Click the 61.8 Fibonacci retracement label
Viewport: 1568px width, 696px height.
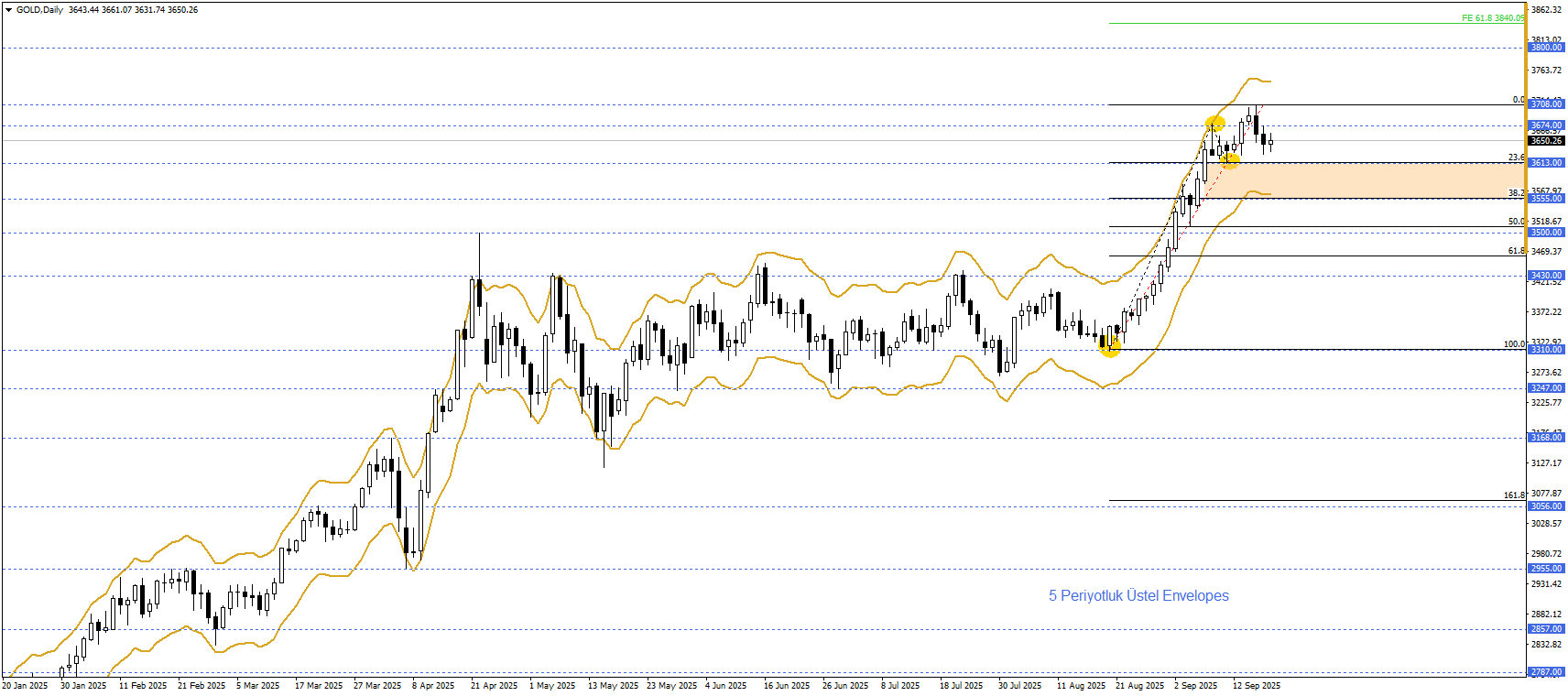[x=1517, y=251]
